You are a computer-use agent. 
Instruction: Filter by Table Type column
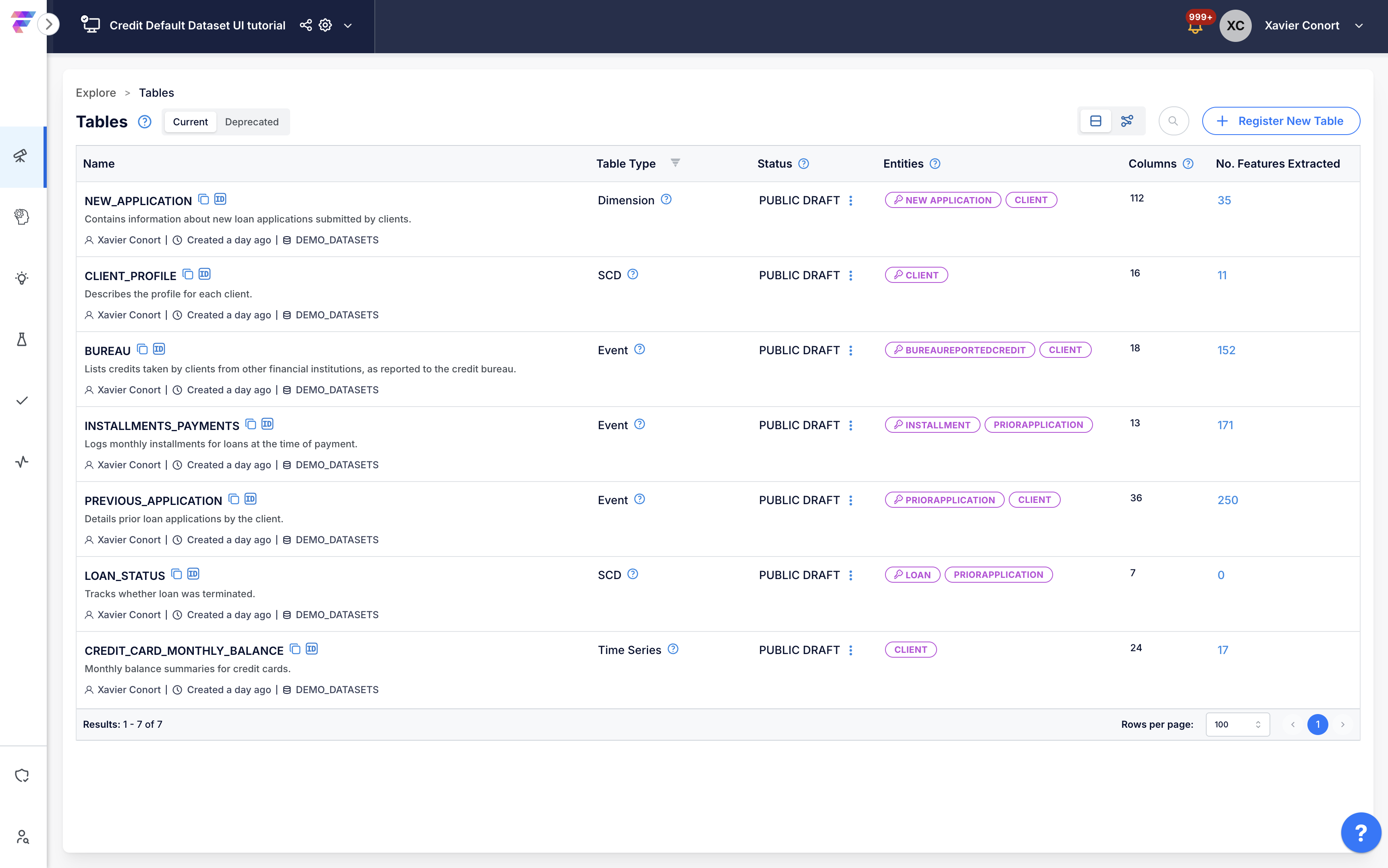tap(675, 163)
